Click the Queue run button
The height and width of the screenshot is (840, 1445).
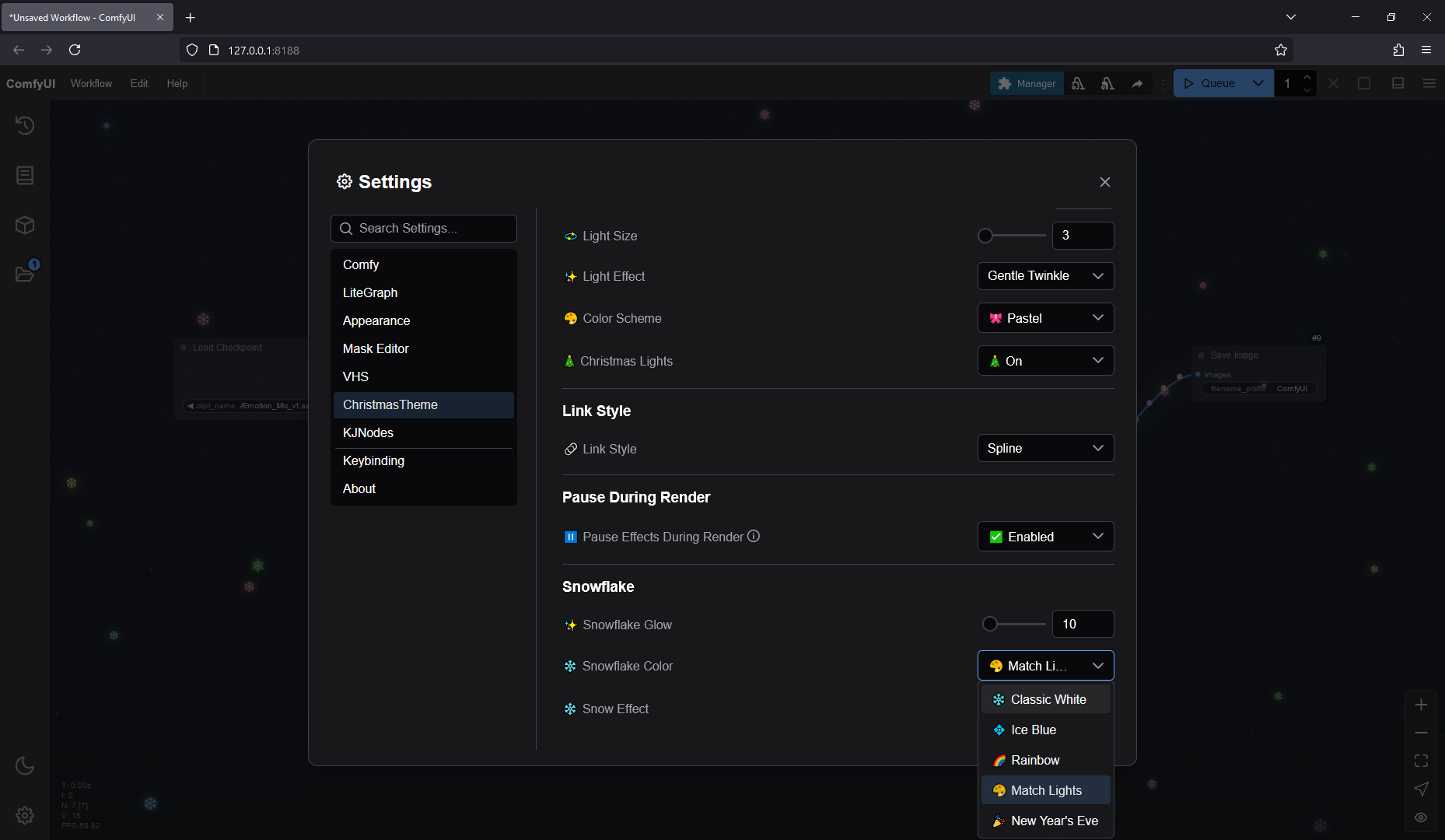1209,83
